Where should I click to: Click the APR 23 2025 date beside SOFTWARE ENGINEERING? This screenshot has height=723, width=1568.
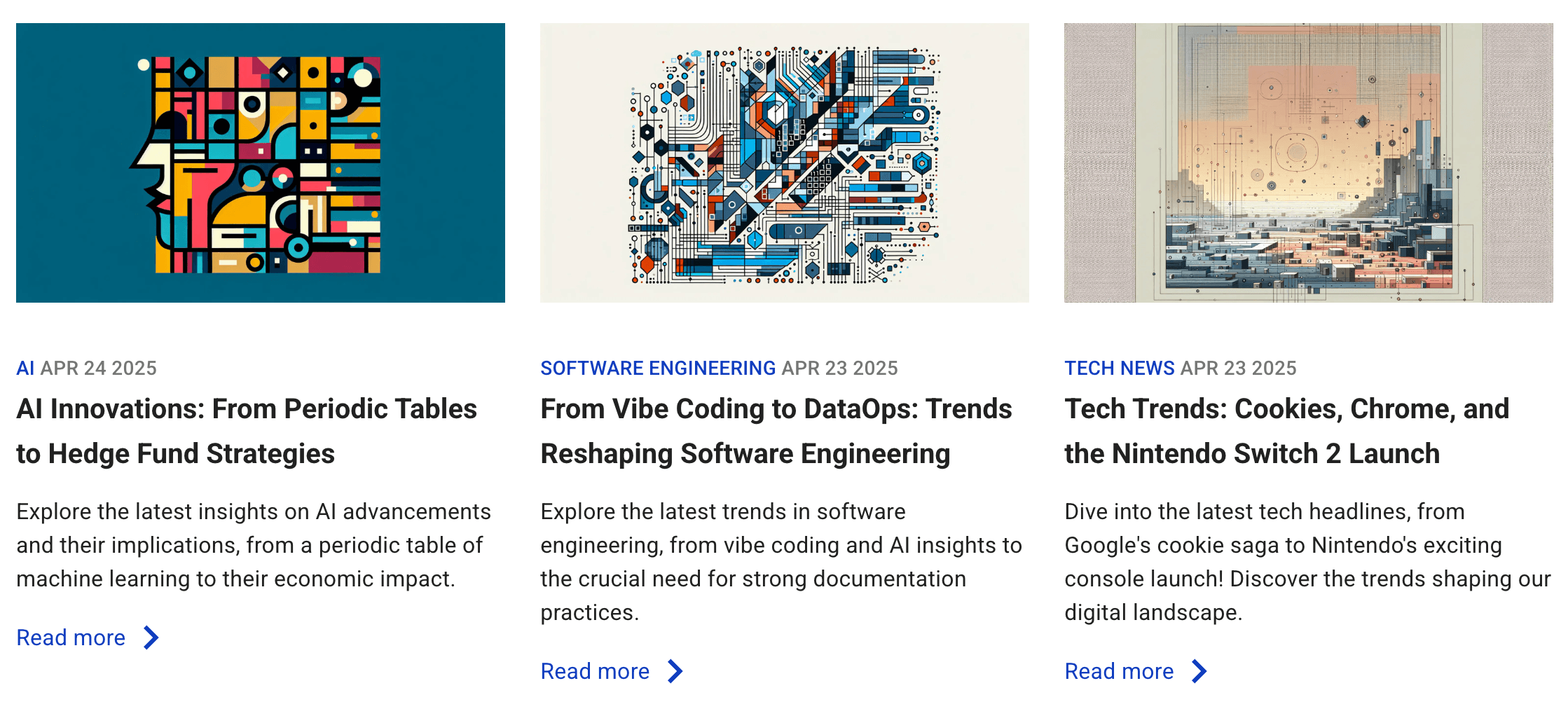pyautogui.click(x=839, y=368)
